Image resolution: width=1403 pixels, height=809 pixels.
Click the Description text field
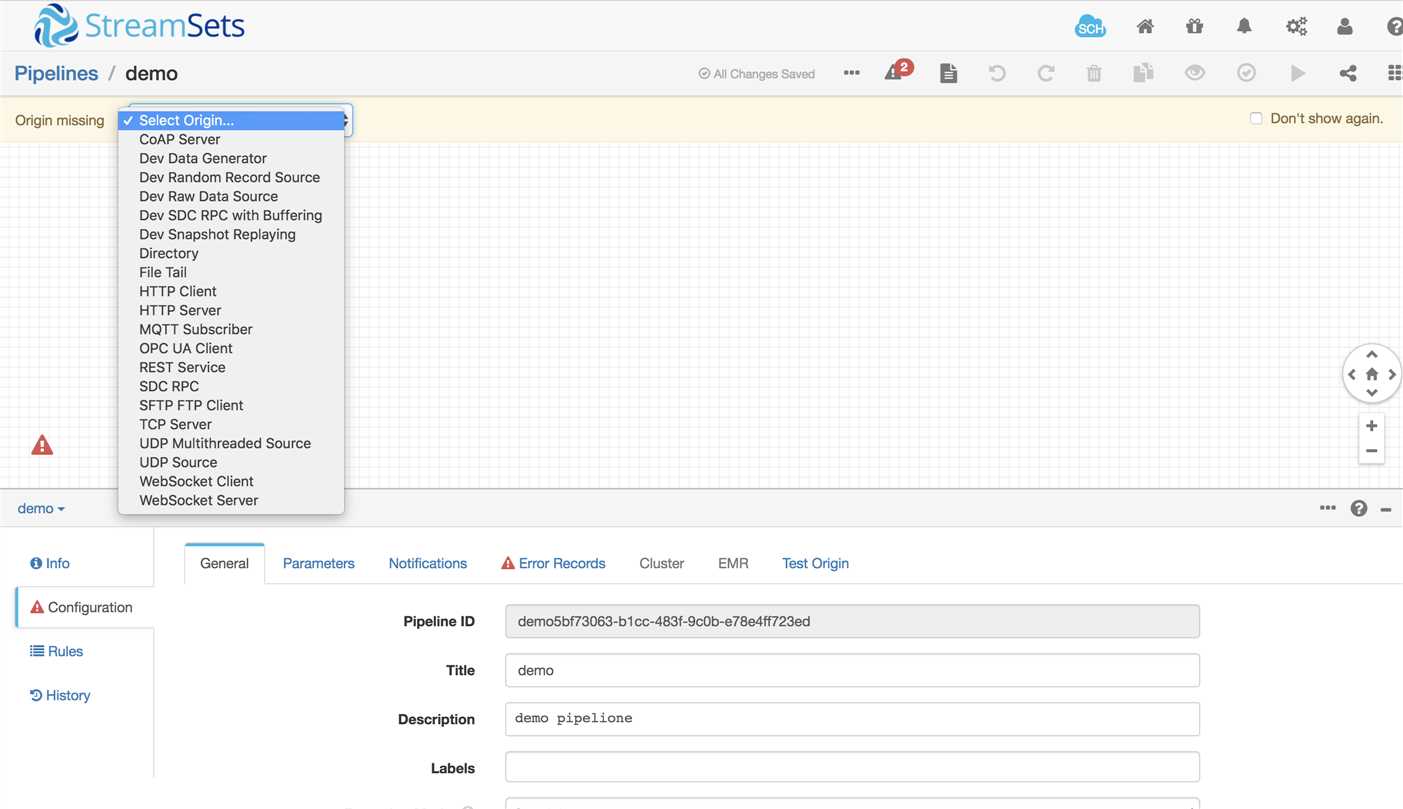pos(852,719)
